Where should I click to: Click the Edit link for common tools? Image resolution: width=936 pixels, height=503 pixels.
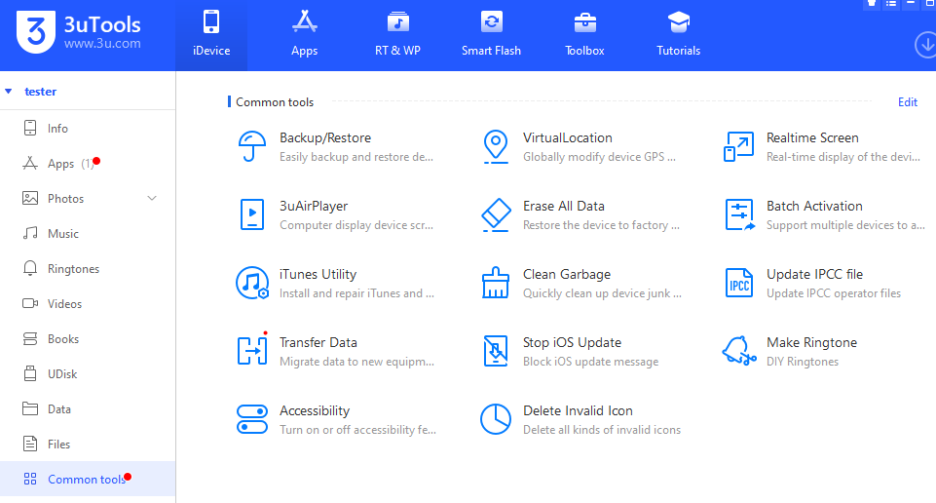coord(907,102)
